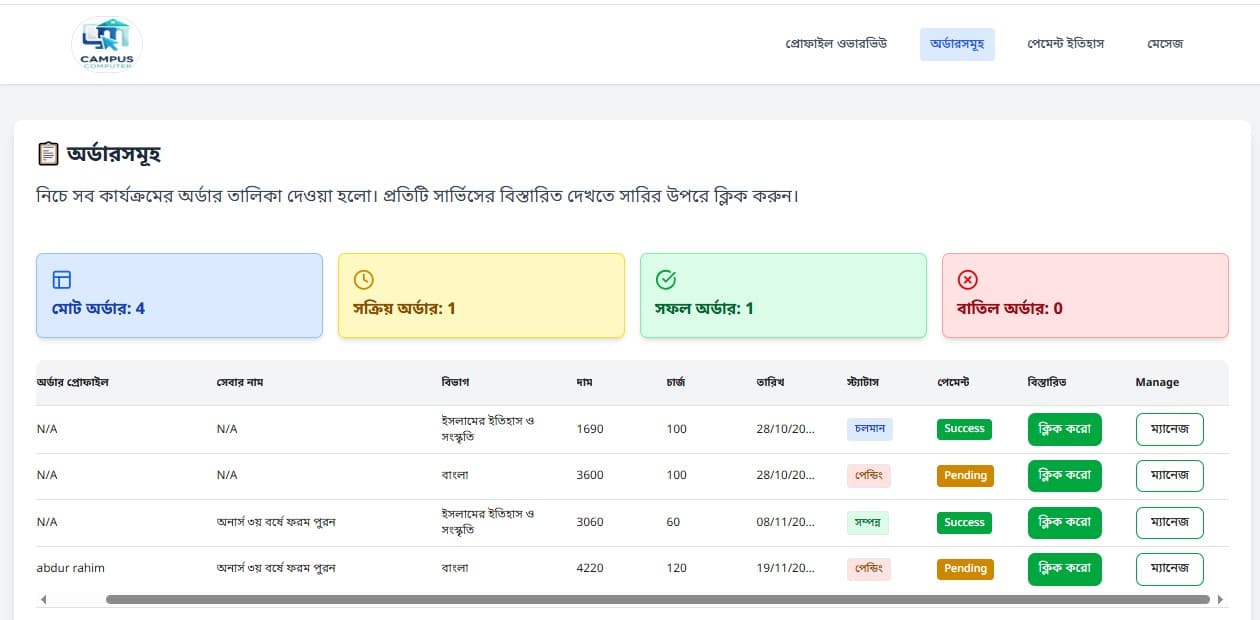Screen dimensions: 1260x620
Task: Click the Pending payment badge for 4220 order
Action: pyautogui.click(x=965, y=569)
